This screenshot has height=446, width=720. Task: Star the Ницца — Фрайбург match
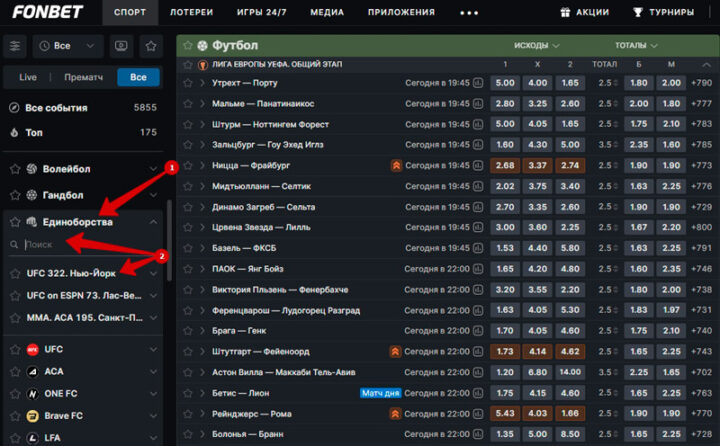tap(187, 166)
